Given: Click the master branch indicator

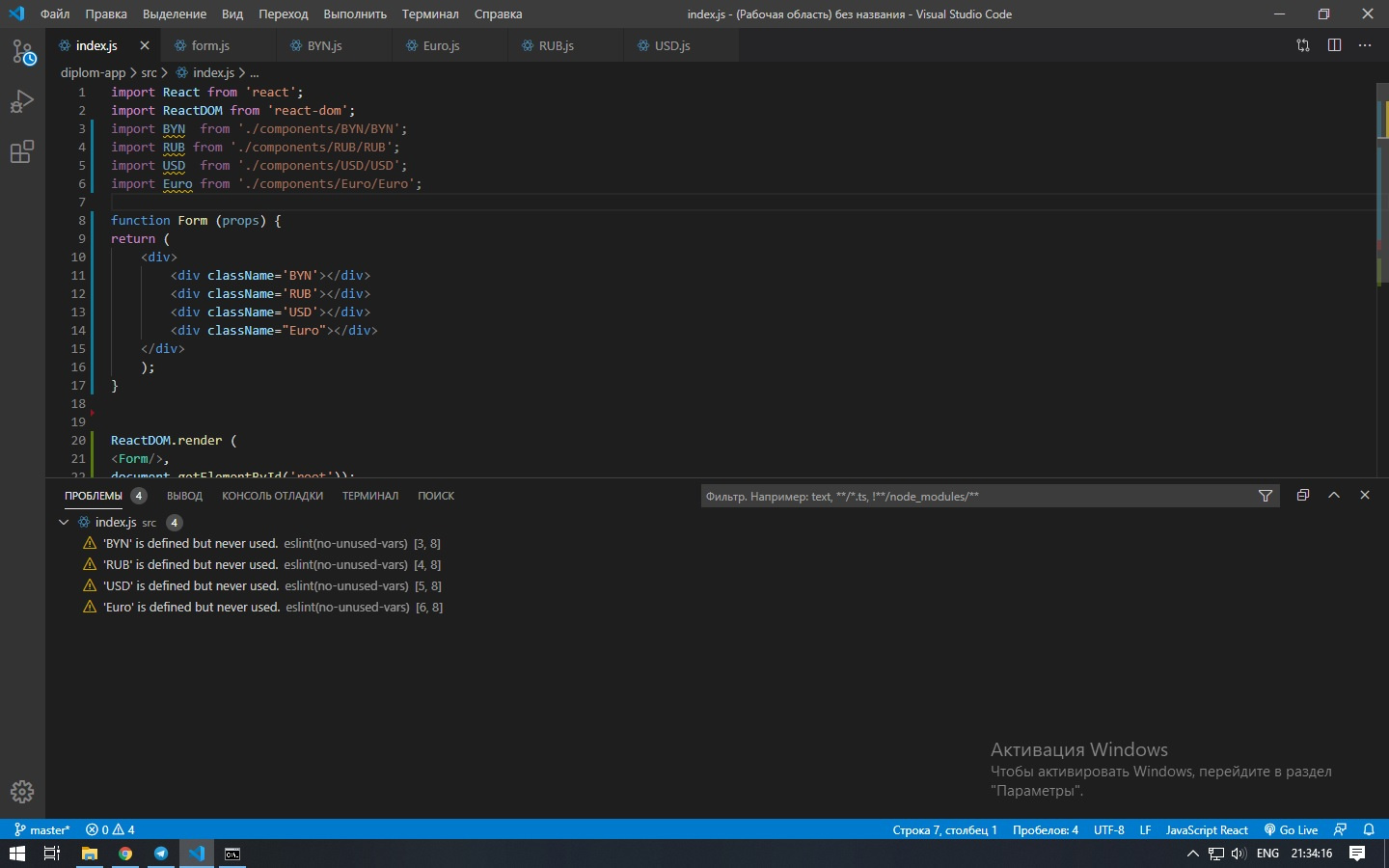Looking at the screenshot, I should pos(42,829).
